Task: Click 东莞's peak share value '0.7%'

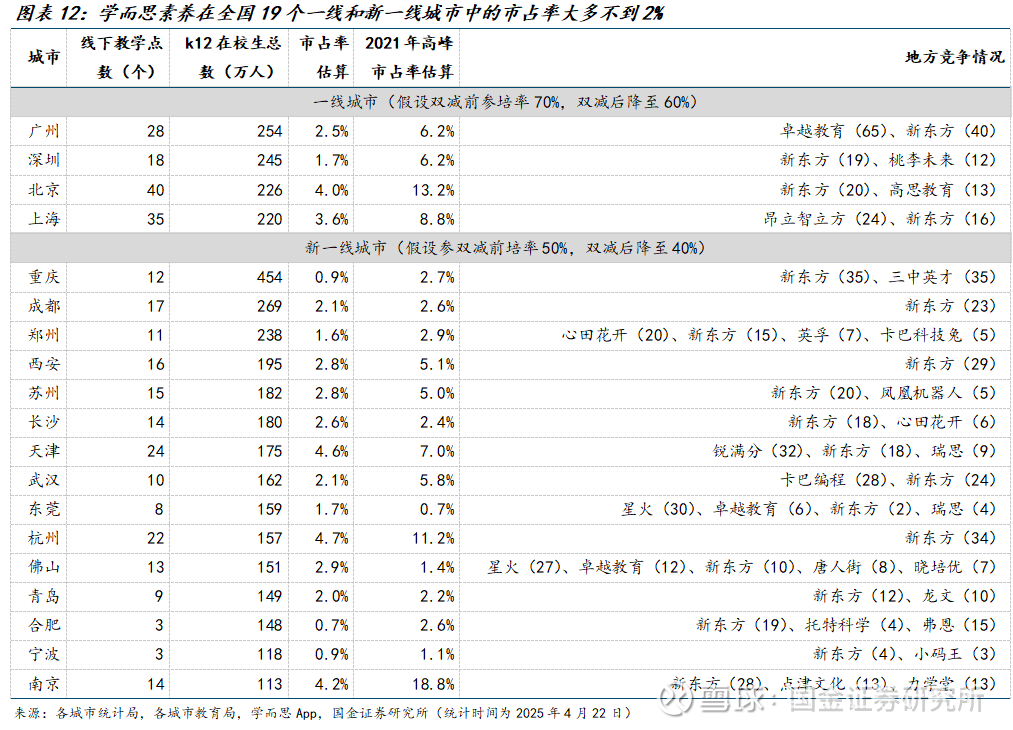Action: pos(437,510)
